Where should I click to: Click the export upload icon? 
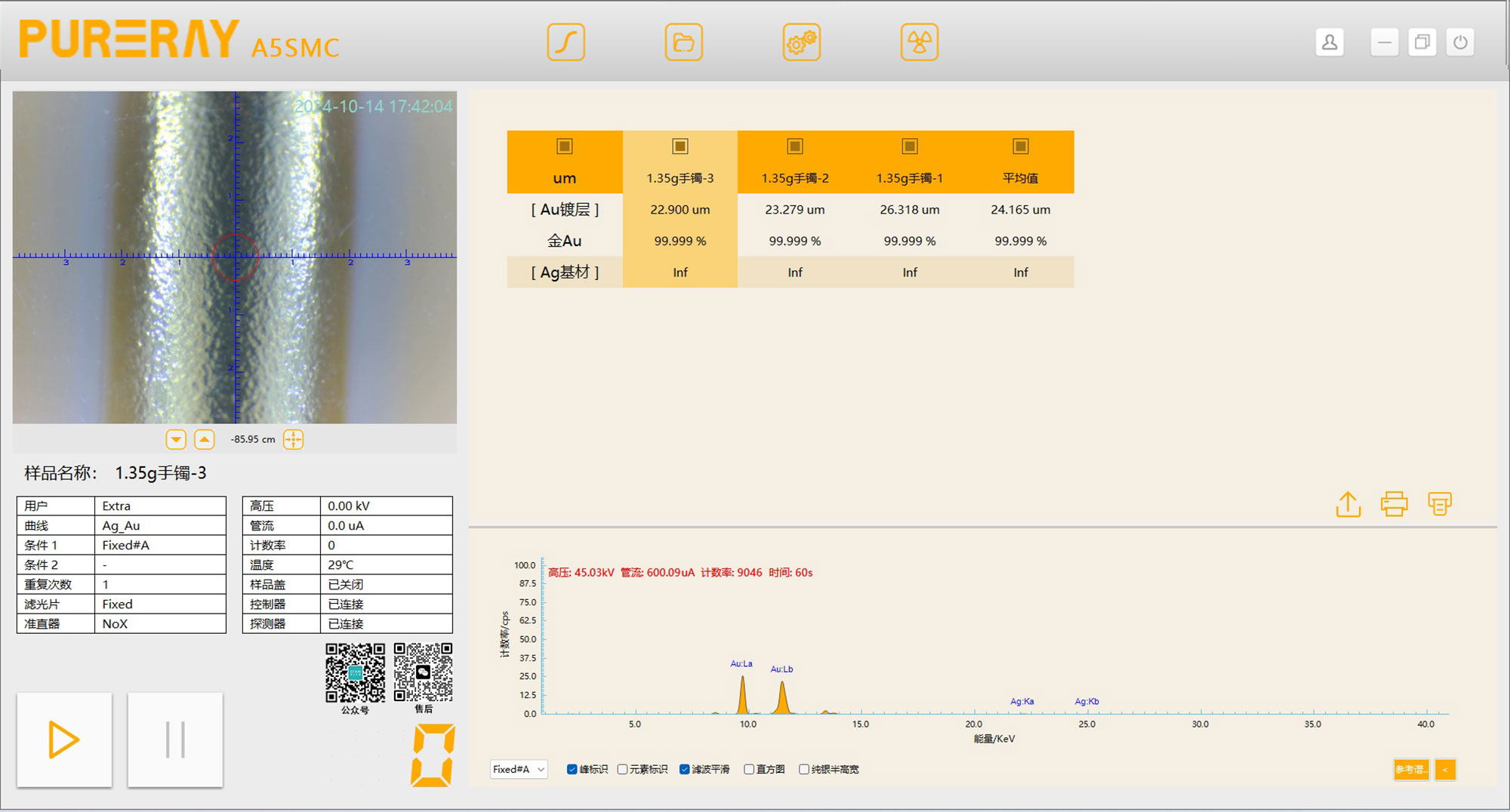1348,504
